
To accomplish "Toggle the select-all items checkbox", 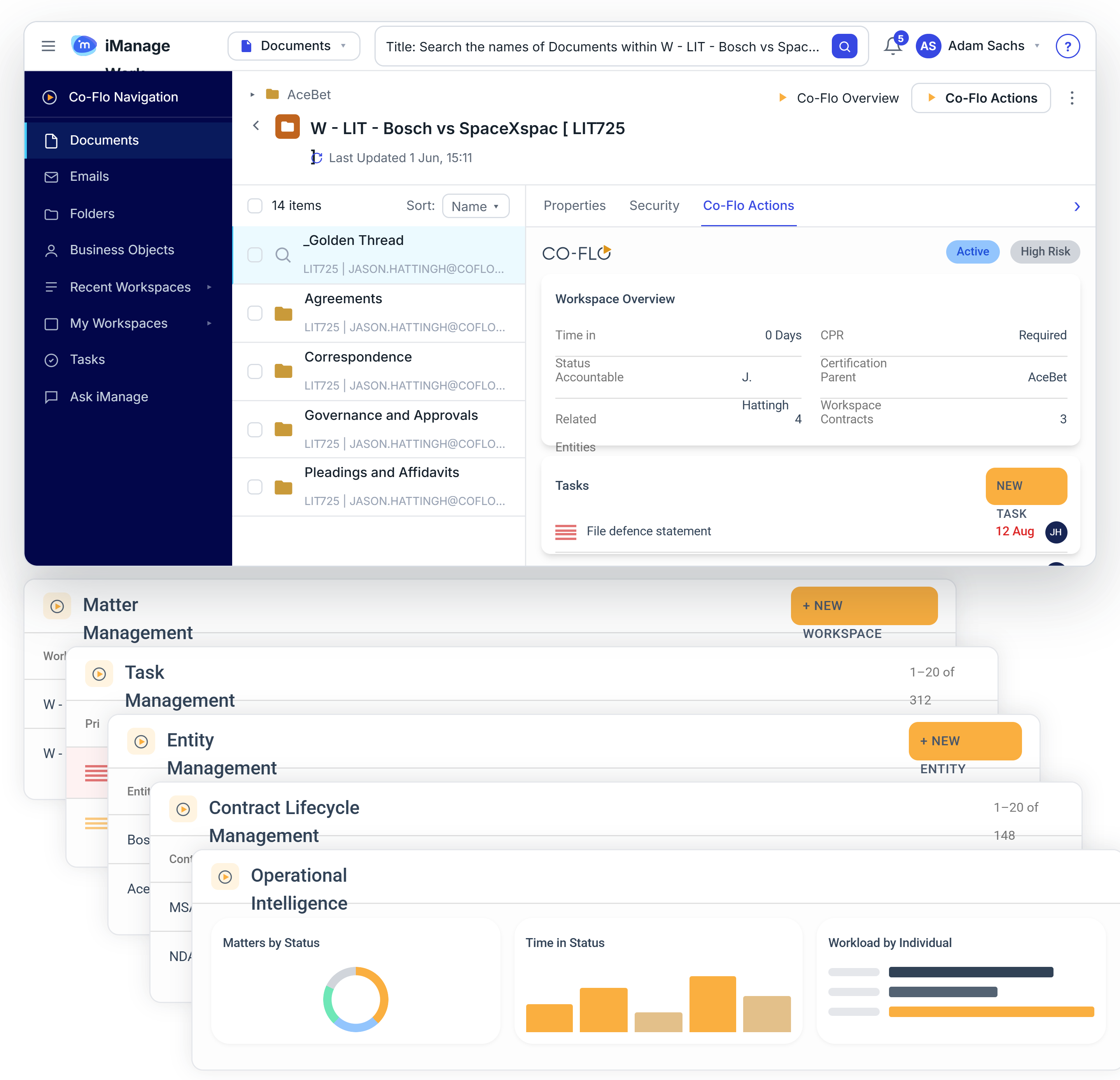I will (x=255, y=206).
